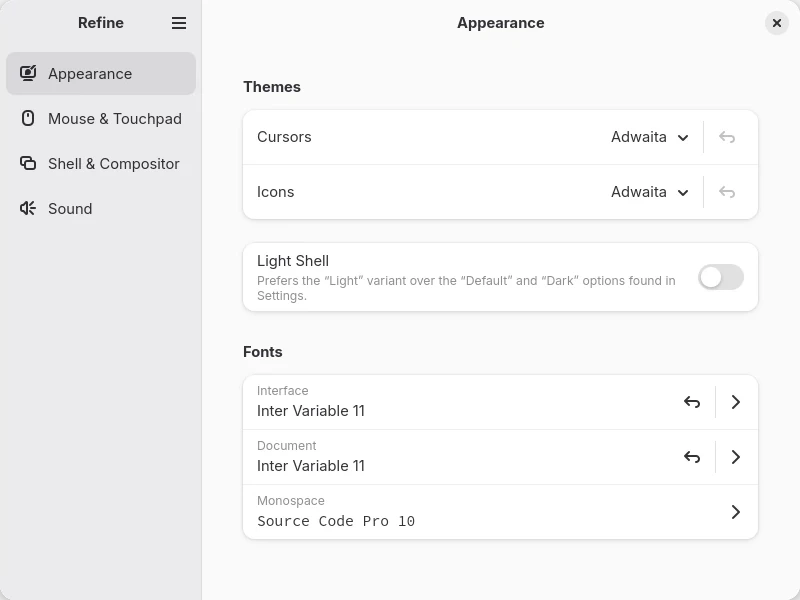This screenshot has width=800, height=600.
Task: Reset the Document font
Action: [691, 457]
